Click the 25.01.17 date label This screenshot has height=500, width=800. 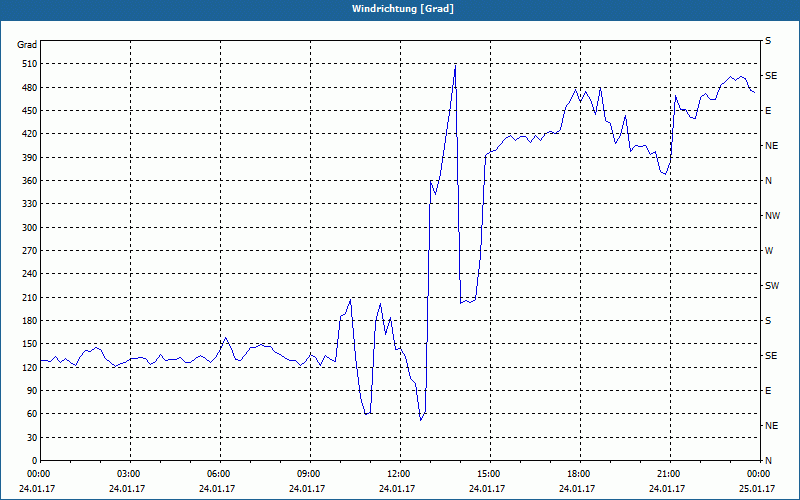click(x=757, y=488)
